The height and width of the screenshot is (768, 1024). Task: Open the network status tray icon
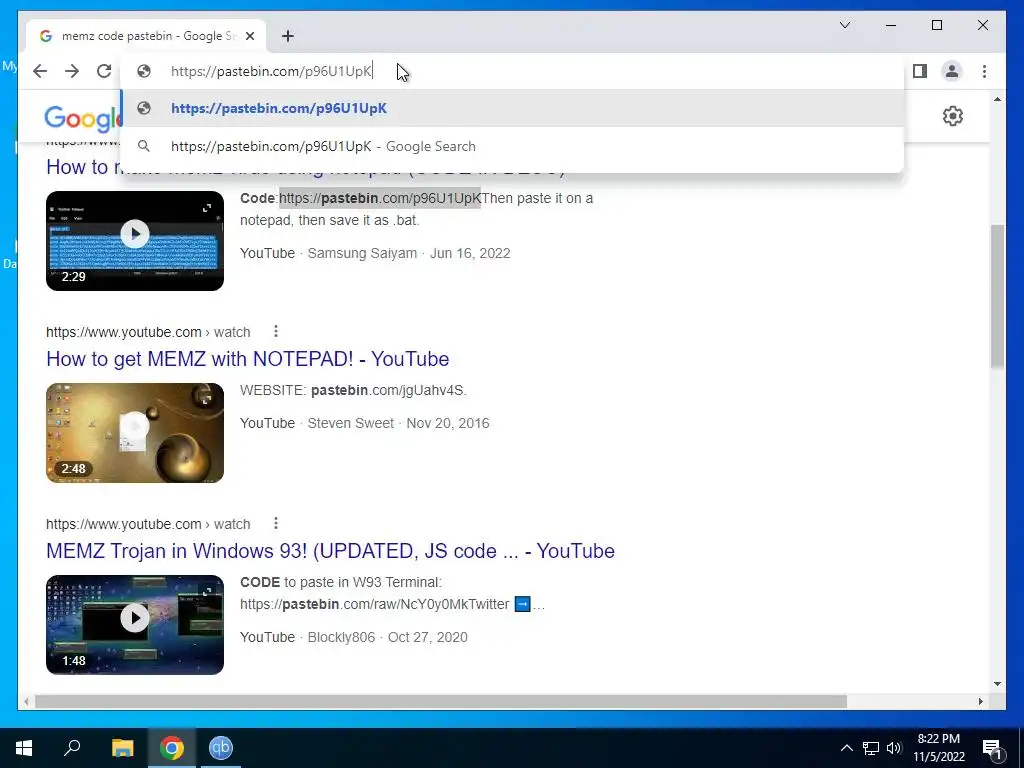point(871,748)
